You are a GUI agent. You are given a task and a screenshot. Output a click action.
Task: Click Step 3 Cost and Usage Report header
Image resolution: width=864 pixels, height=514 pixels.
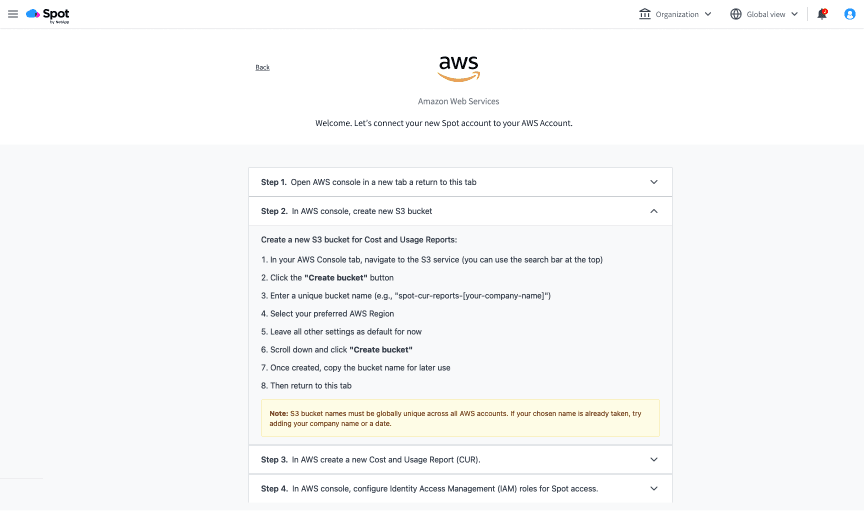tap(460, 459)
